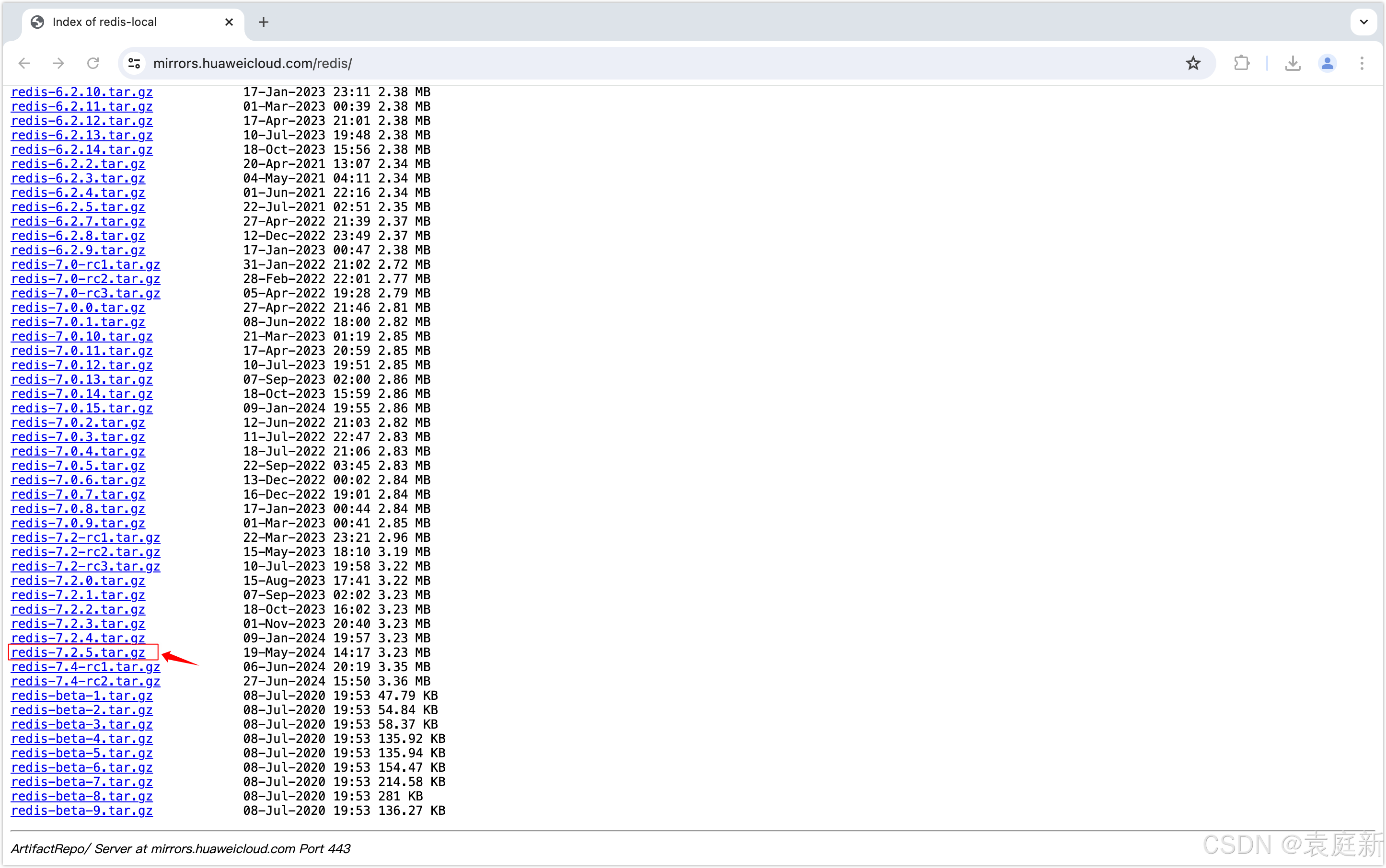Open redis-6.2.10.tar.gz link
This screenshot has width=1386, height=868.
click(x=81, y=92)
